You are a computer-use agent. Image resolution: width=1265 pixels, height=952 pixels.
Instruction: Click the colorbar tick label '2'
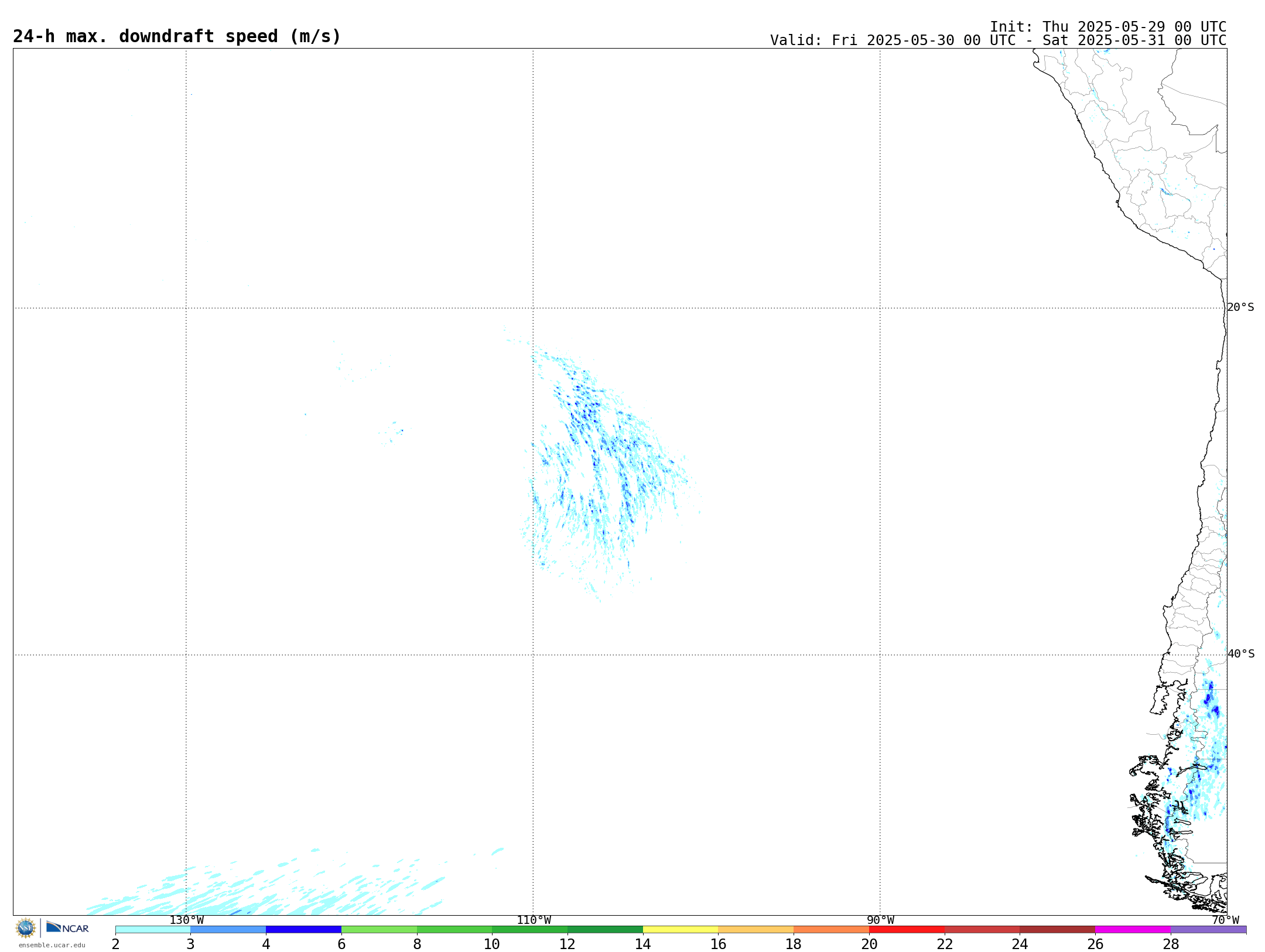[x=115, y=944]
